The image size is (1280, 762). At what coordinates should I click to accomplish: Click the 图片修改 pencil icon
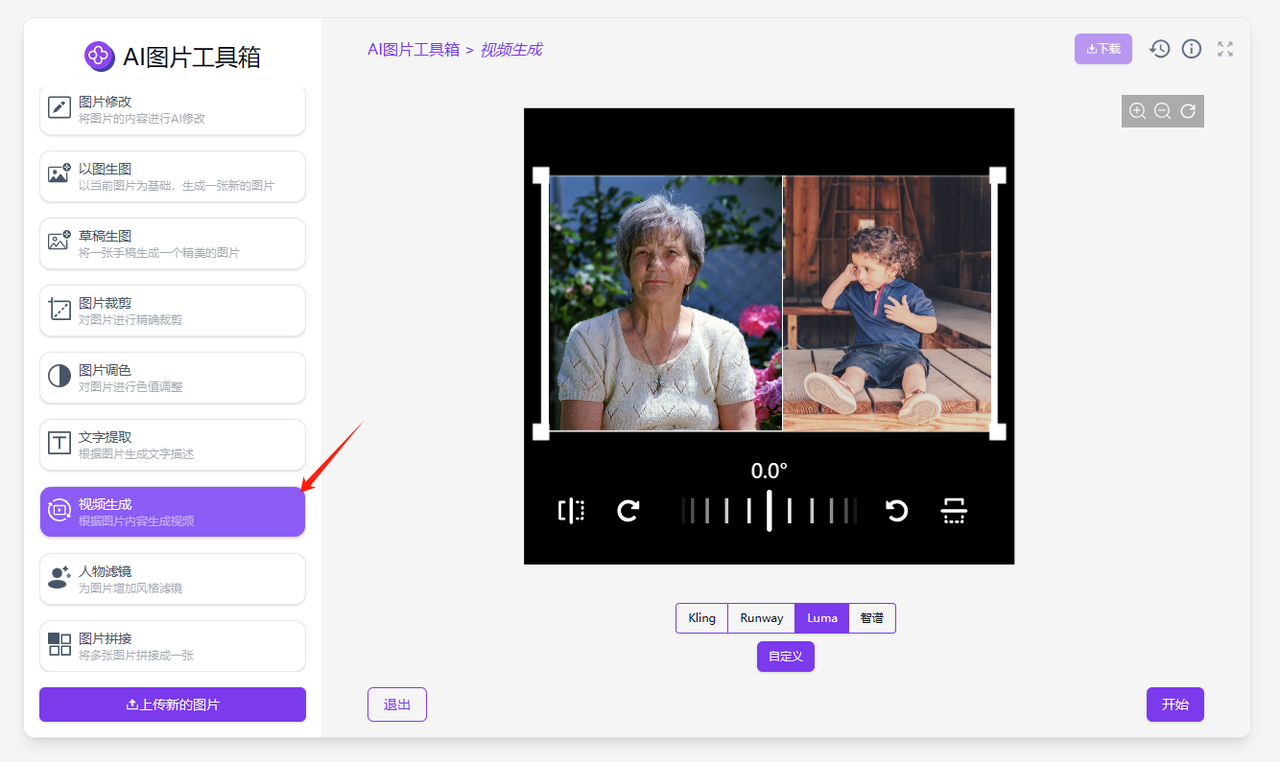tap(60, 108)
